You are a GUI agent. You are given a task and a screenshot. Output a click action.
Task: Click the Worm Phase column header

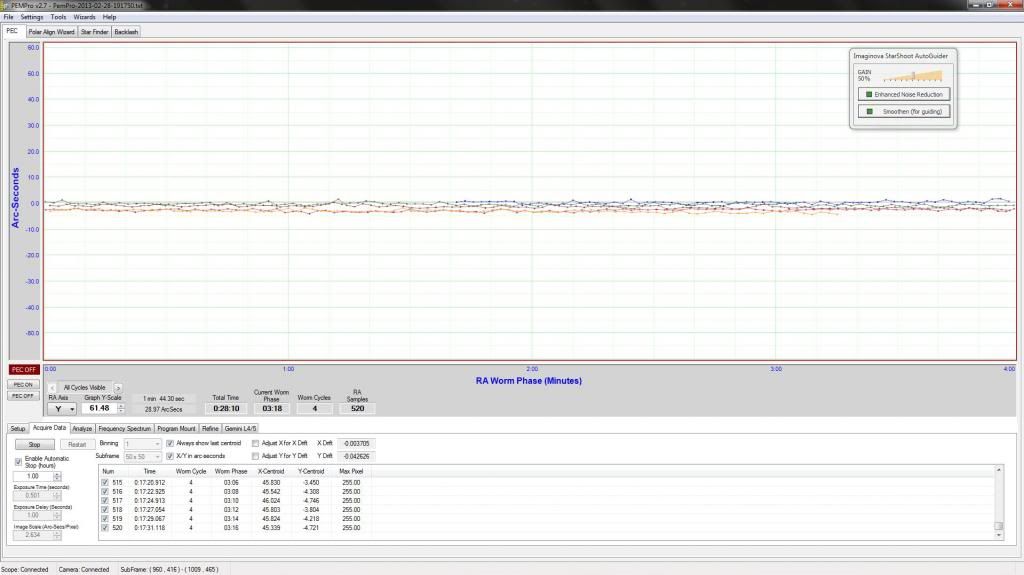pyautogui.click(x=231, y=471)
